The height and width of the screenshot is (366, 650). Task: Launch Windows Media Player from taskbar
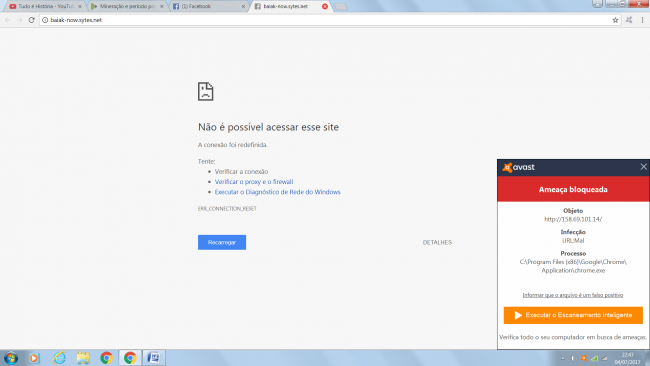pyautogui.click(x=34, y=358)
